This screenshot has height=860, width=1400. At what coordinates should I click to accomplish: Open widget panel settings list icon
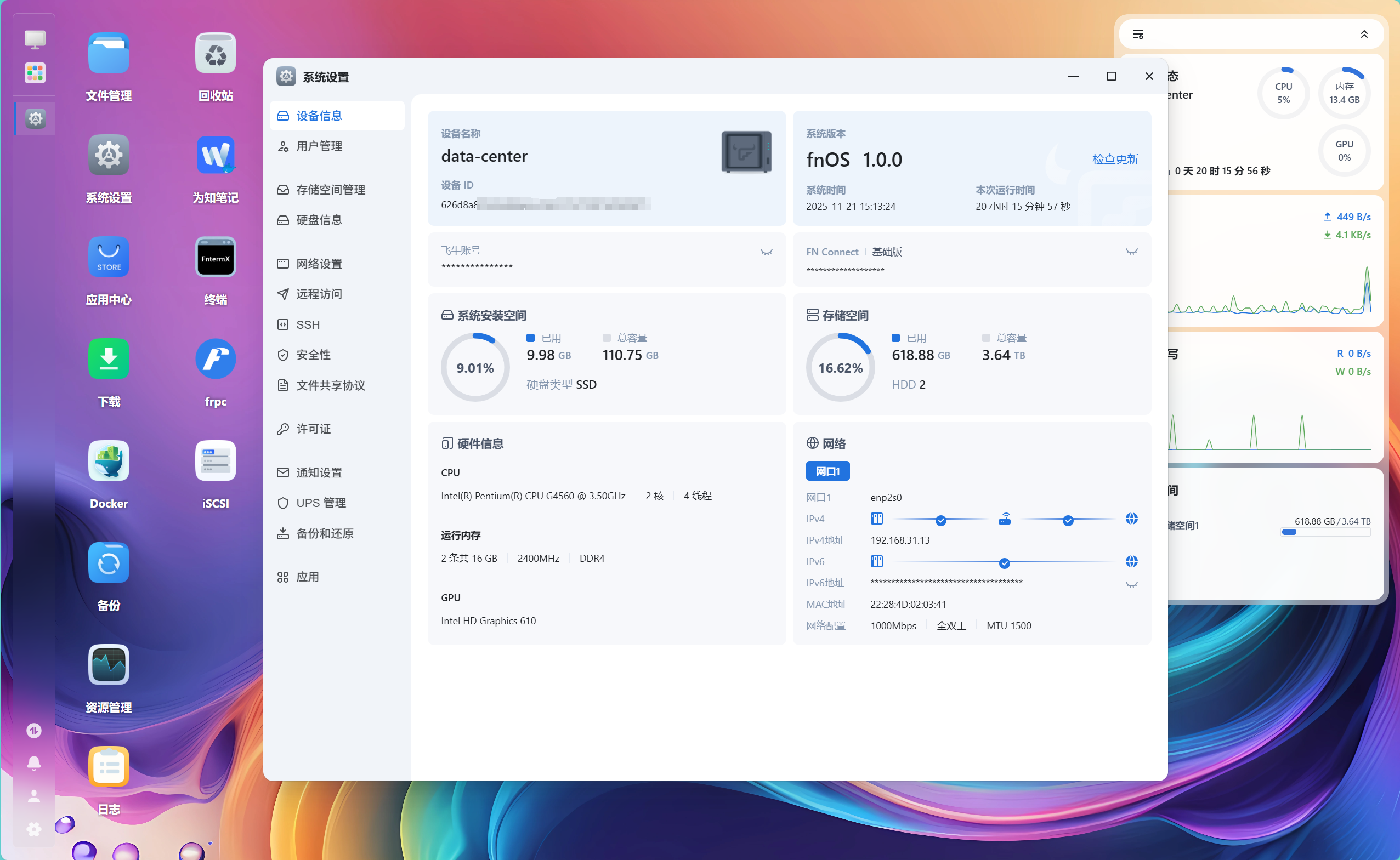(1138, 35)
